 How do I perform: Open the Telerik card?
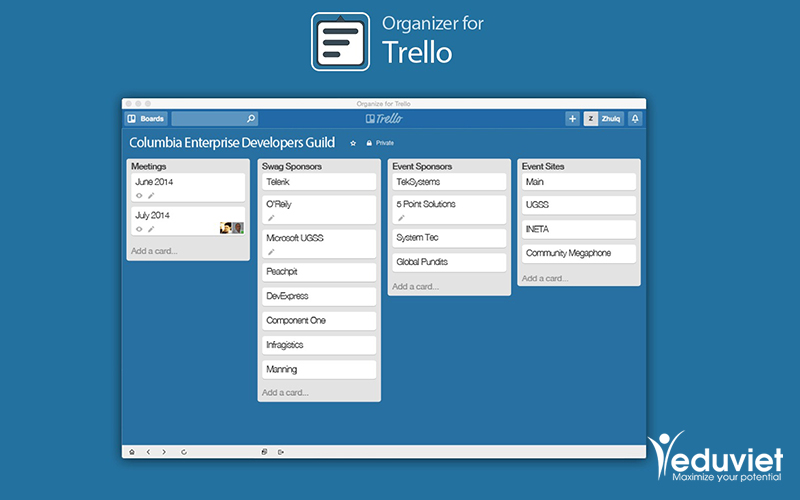tap(319, 182)
